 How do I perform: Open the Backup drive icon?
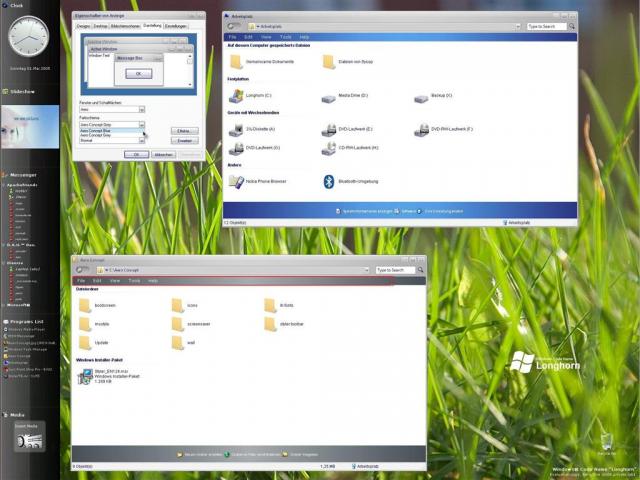pyautogui.click(x=421, y=98)
